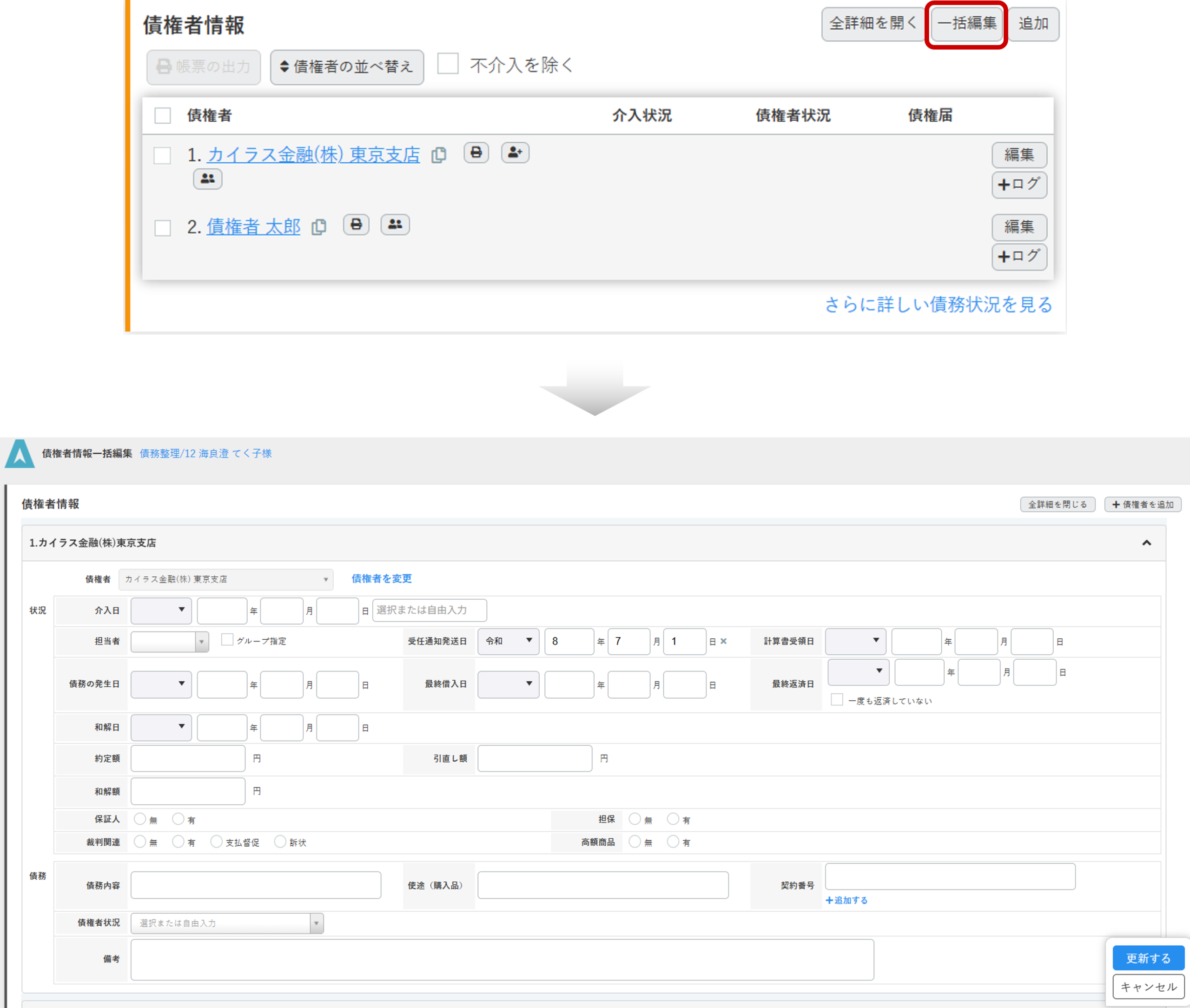
Task: Select 支払督促 radio for 裁判関連
Action: pyautogui.click(x=216, y=841)
